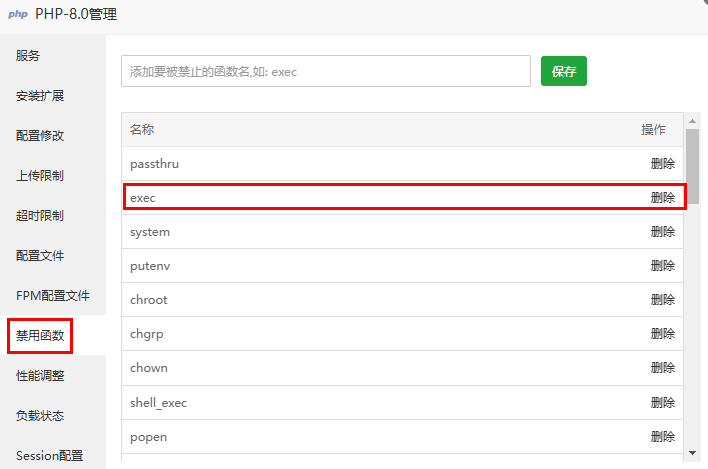Switch to the 性能调整 tab
Image resolution: width=708 pixels, height=469 pixels.
coord(40,376)
